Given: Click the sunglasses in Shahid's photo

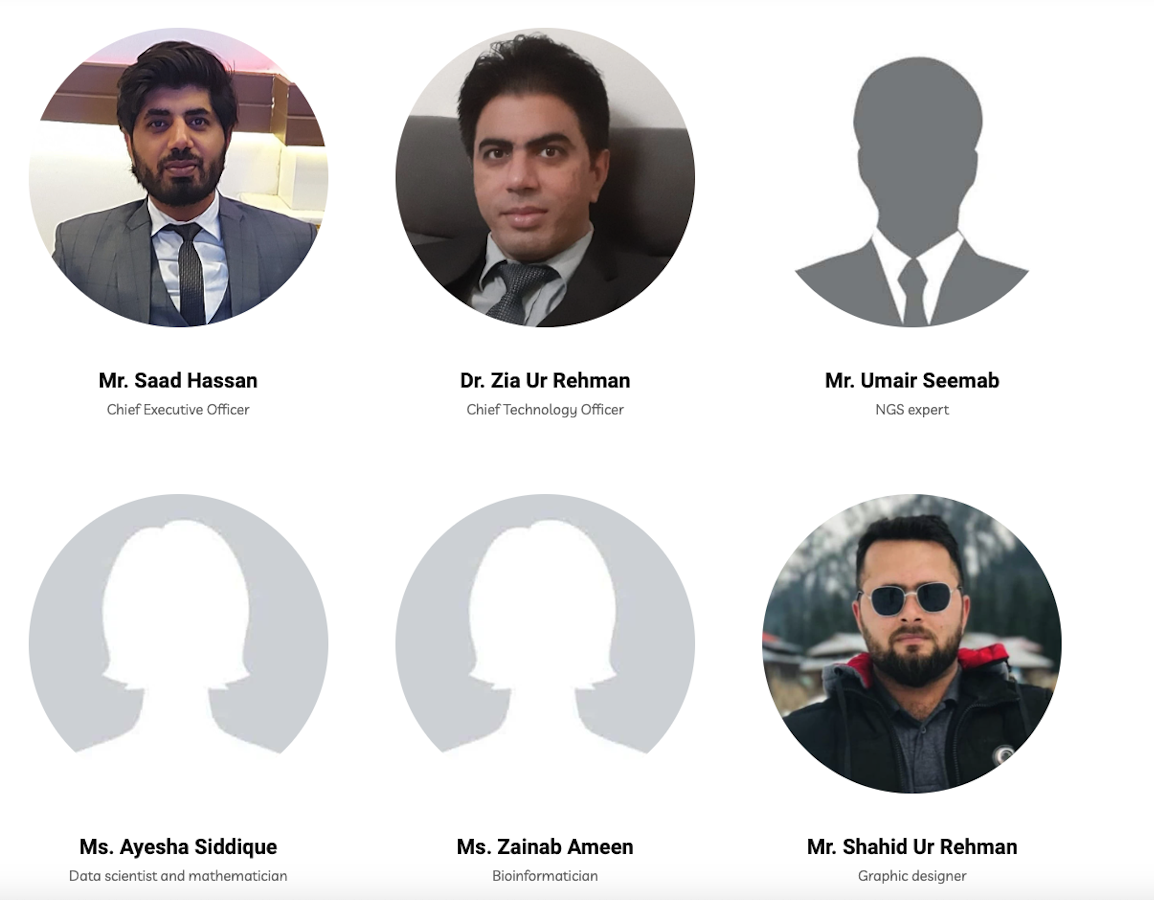Looking at the screenshot, I should coord(911,598).
